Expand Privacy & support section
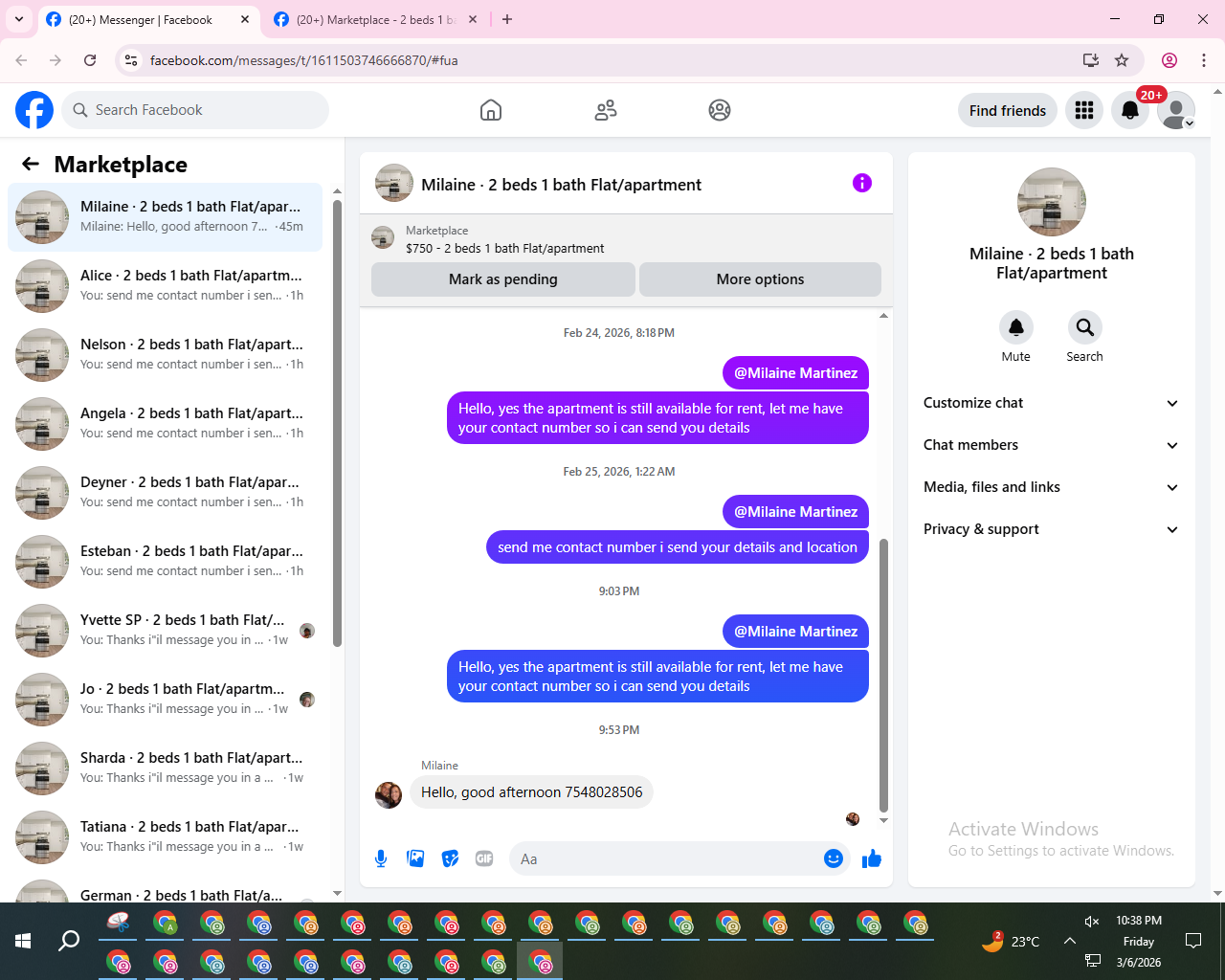 click(x=1051, y=529)
